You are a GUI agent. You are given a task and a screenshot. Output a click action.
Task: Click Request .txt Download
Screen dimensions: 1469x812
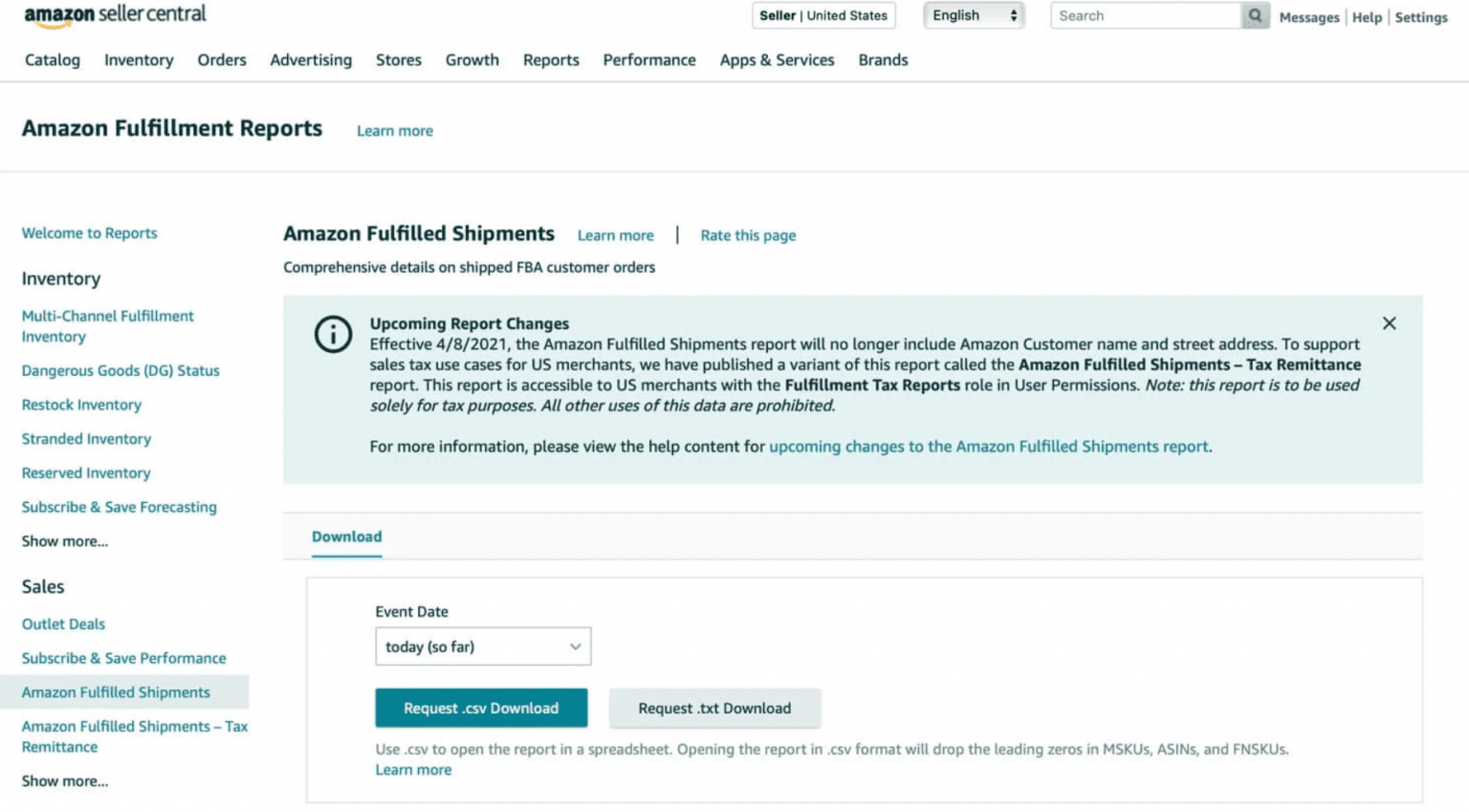714,708
